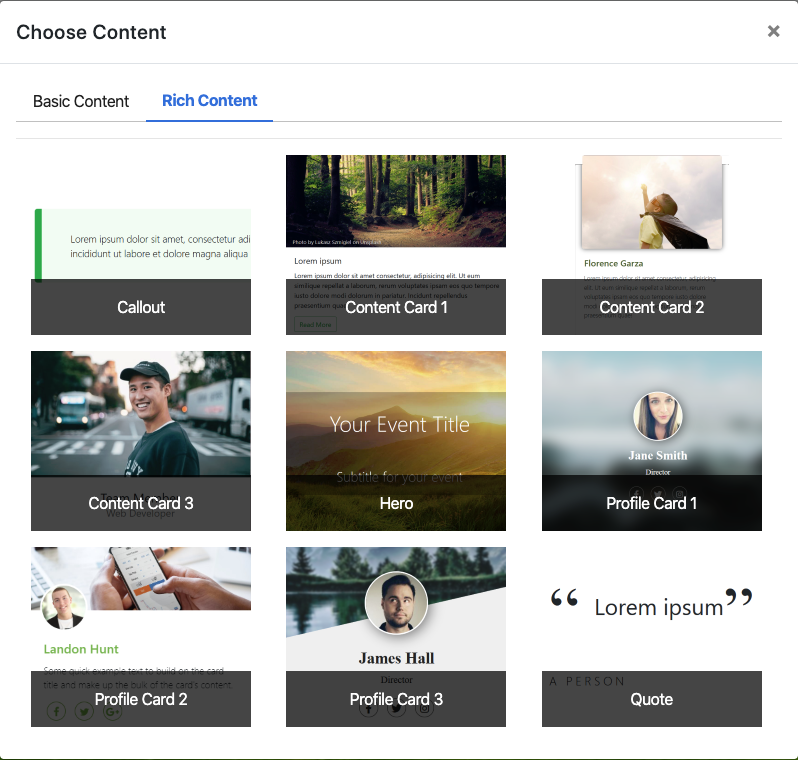This screenshot has height=760, width=798.
Task: Click Jane Smith's round avatar photo
Action: coord(658,416)
